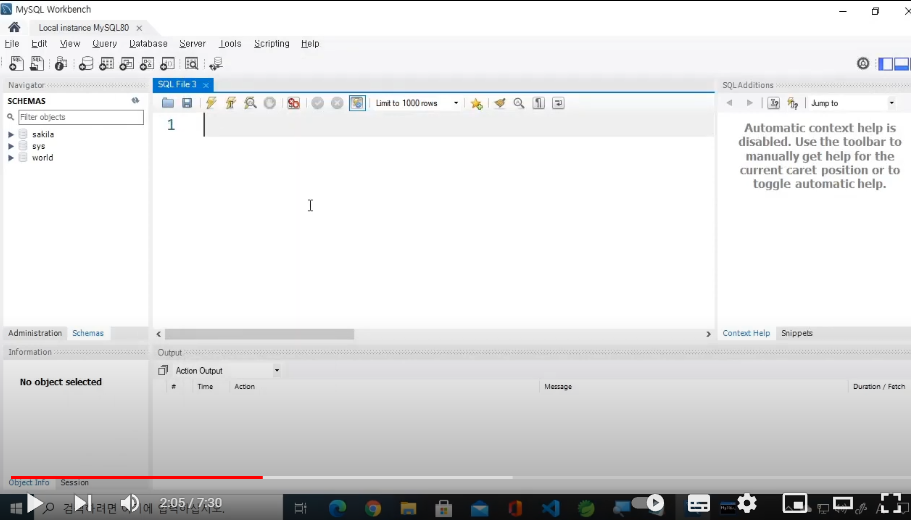Open the search table data icon

tap(191, 63)
